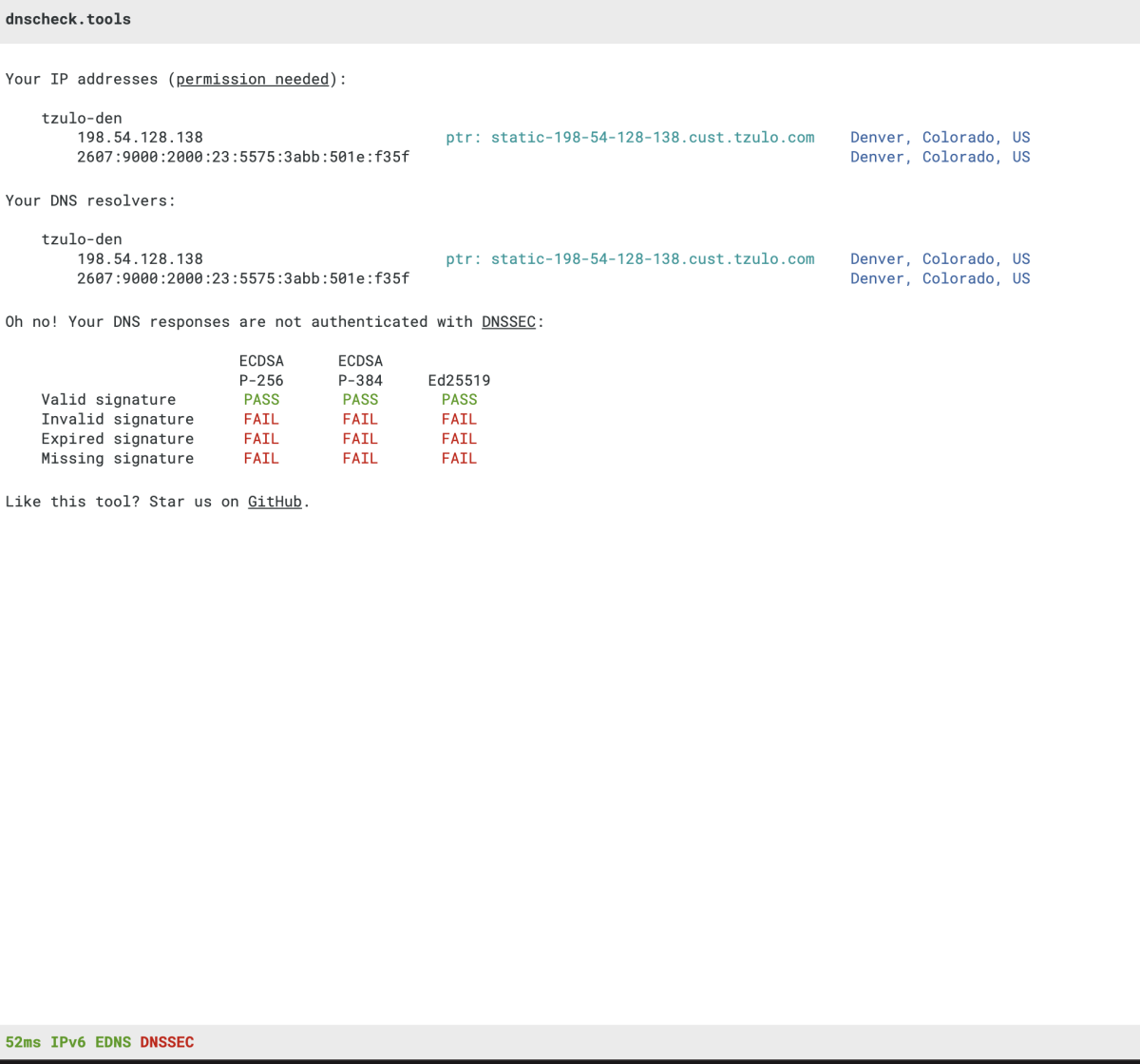Image resolution: width=1140 pixels, height=1064 pixels.
Task: Open the 'permission needed' link
Action: (x=253, y=79)
